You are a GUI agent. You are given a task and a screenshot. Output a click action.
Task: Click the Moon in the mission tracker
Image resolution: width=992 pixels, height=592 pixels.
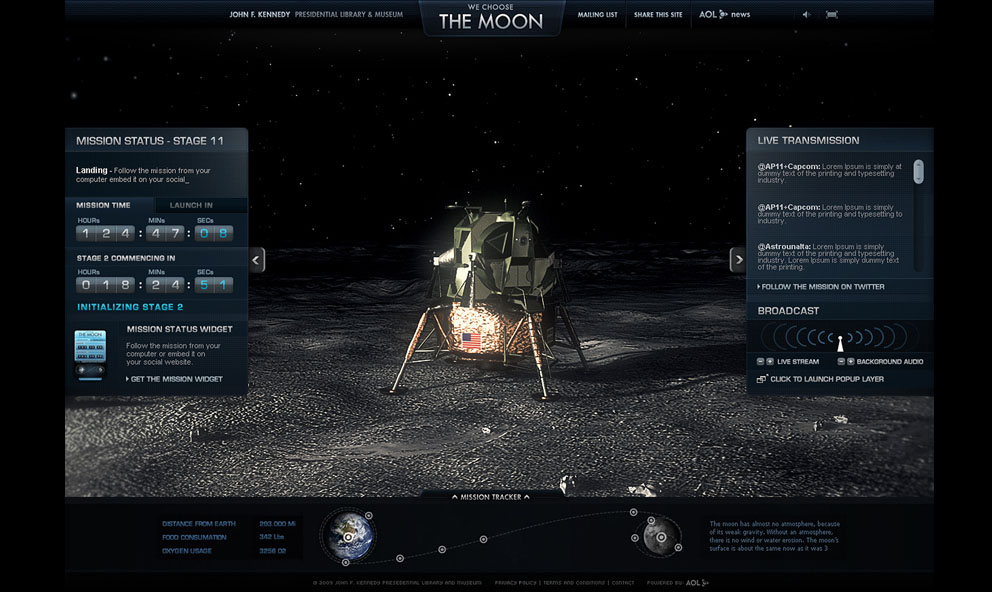[658, 536]
